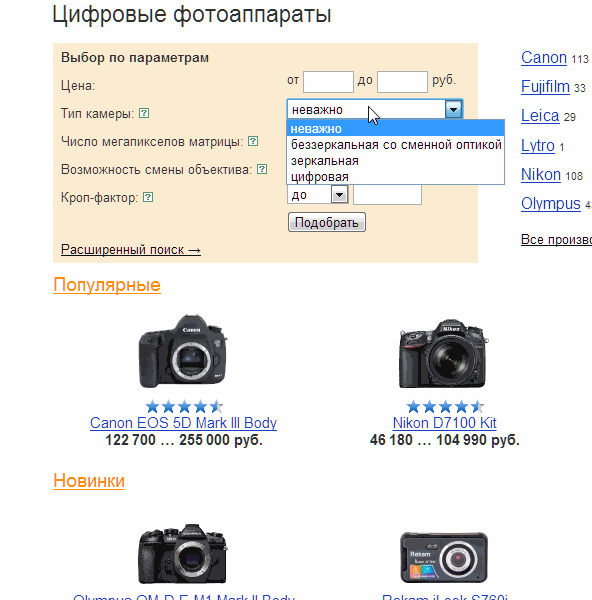Click the Подобрать button
This screenshot has width=592, height=600.
[327, 222]
